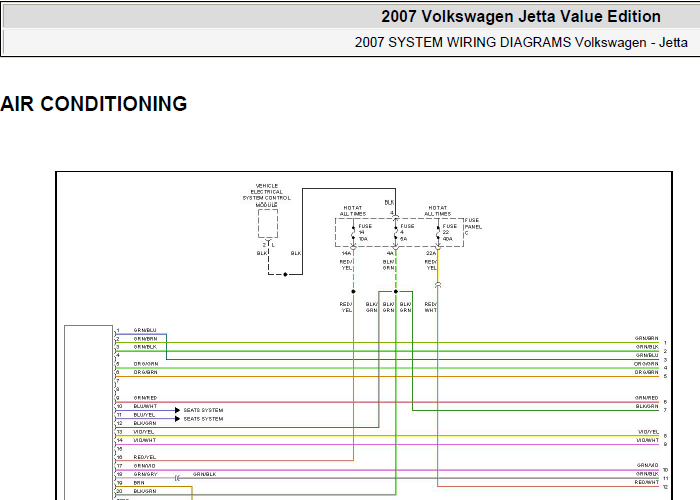700x500 pixels.
Task: Click the Seats System arrow on BLU/WHT wire
Action: tap(179, 411)
